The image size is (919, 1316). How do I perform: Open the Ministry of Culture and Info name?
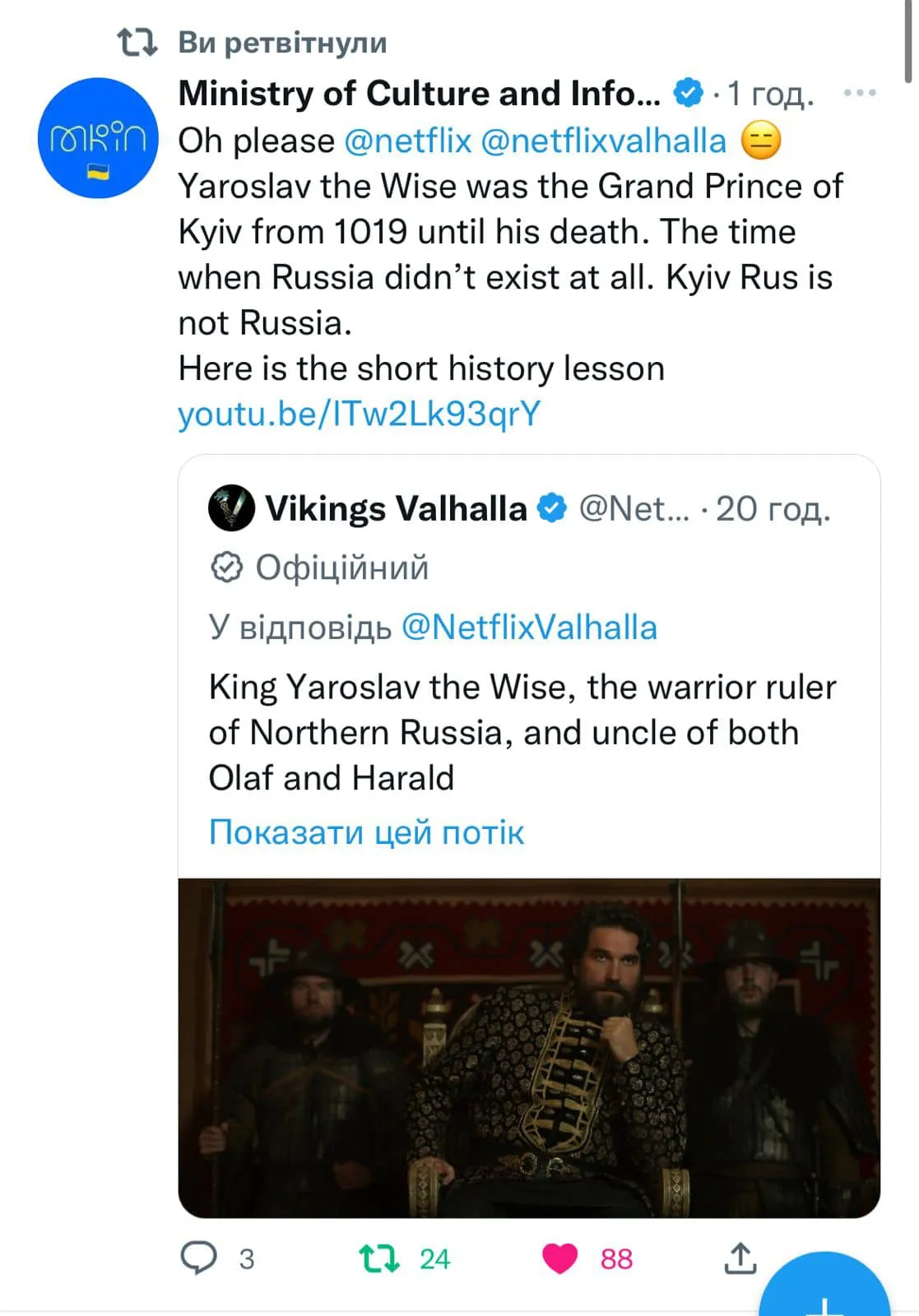pos(420,94)
